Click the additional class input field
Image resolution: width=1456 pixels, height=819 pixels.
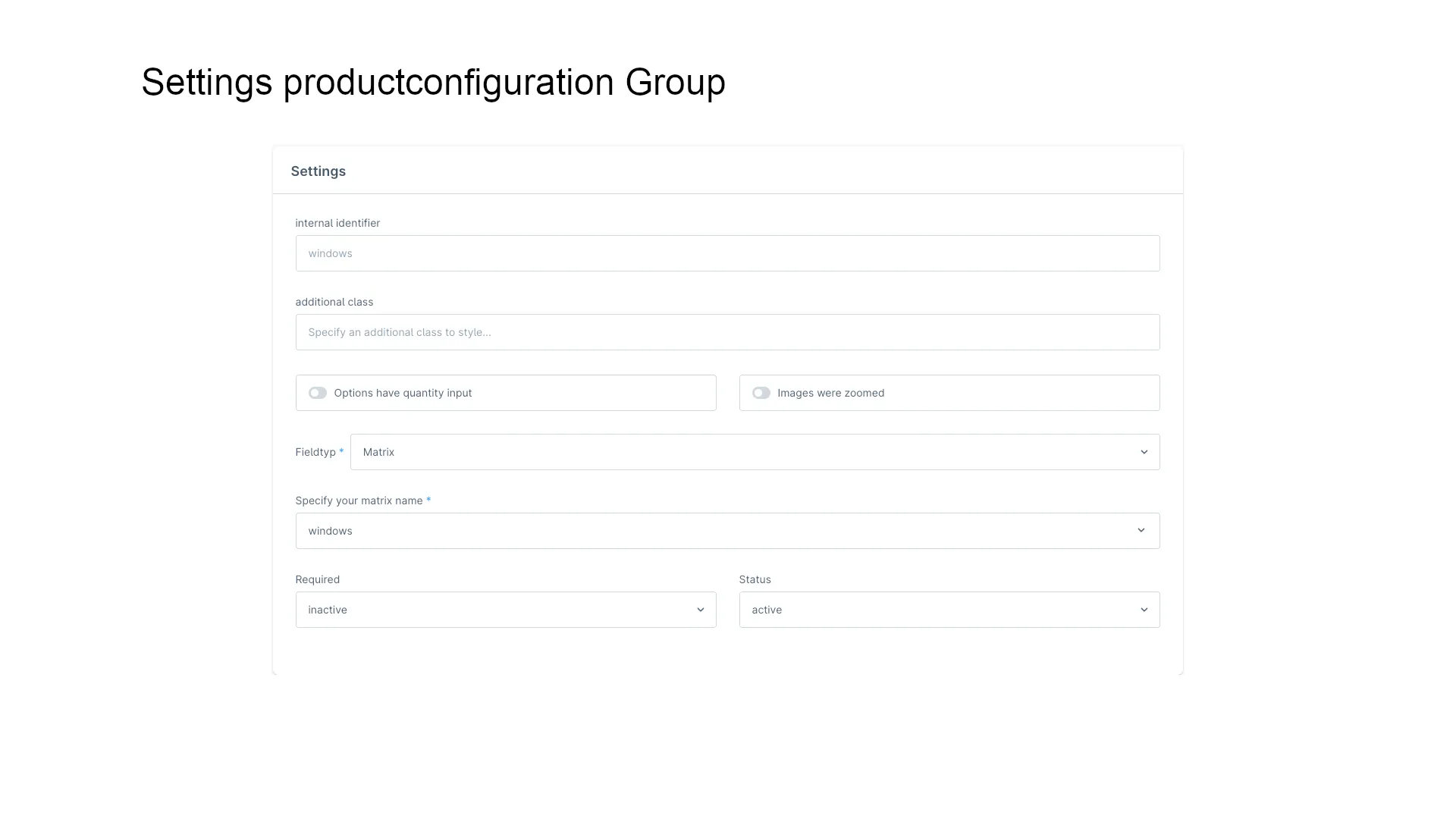tap(727, 331)
